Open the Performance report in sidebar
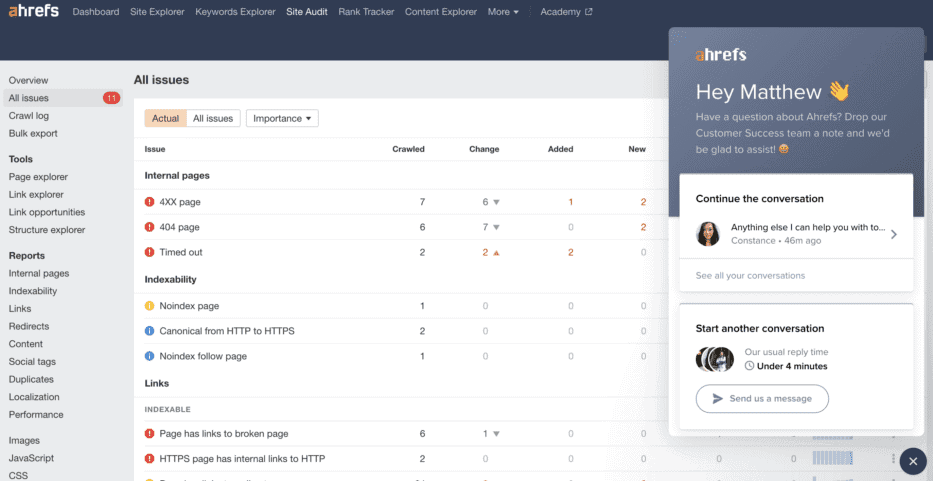This screenshot has height=481, width=933. (x=36, y=414)
